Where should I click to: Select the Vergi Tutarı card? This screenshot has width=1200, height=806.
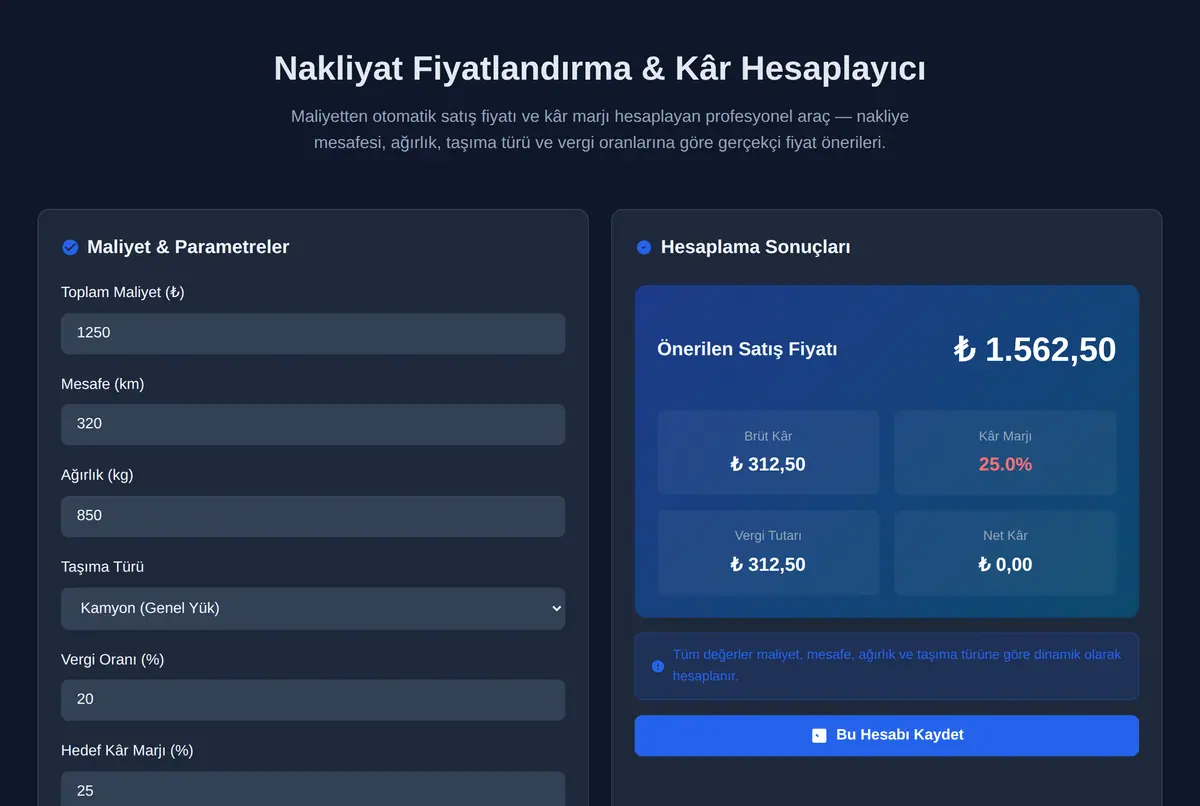[768, 553]
